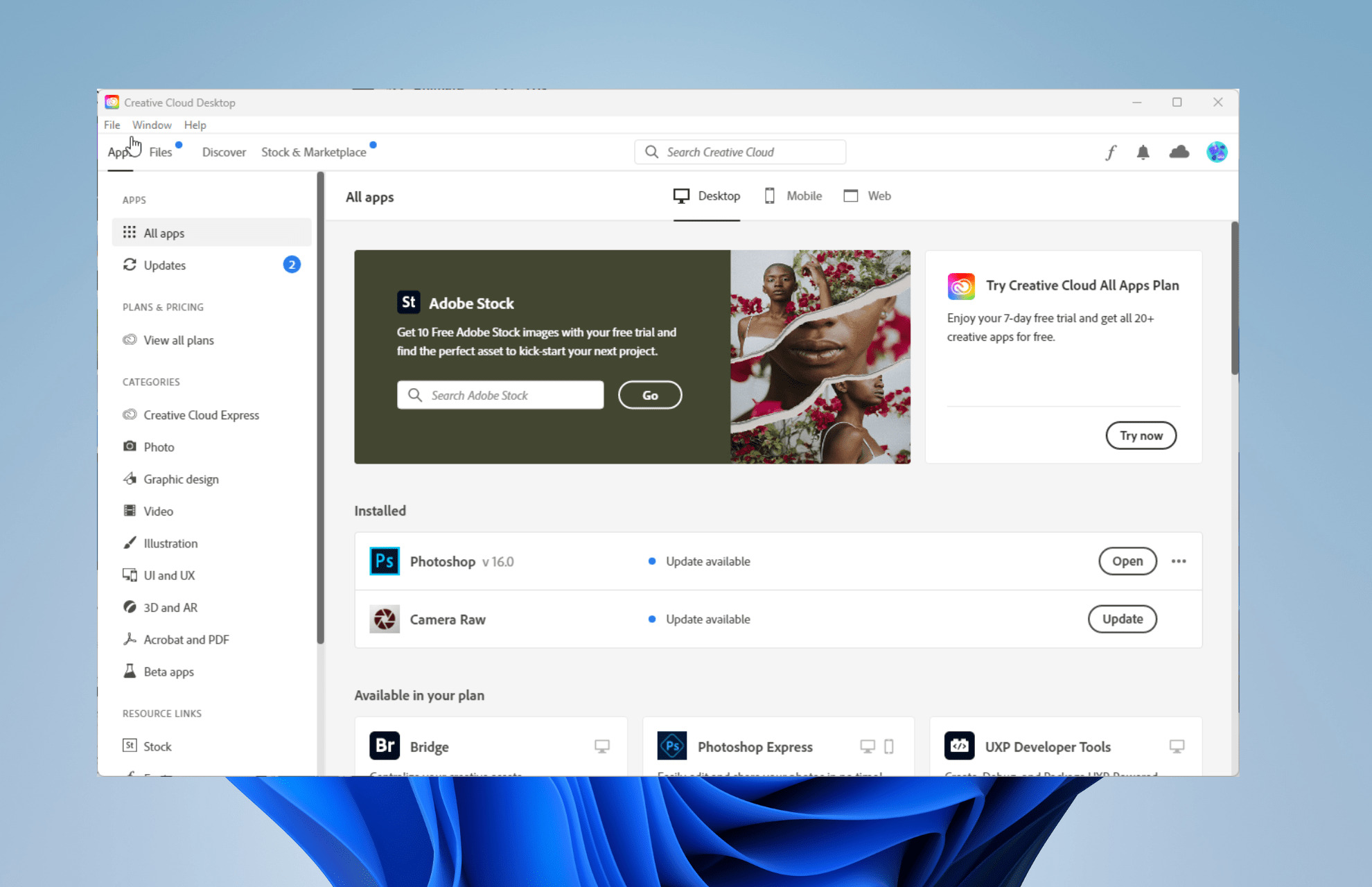
Task: Click the desktop platform icon on the UXP Developer Tools card
Action: pos(1177,746)
